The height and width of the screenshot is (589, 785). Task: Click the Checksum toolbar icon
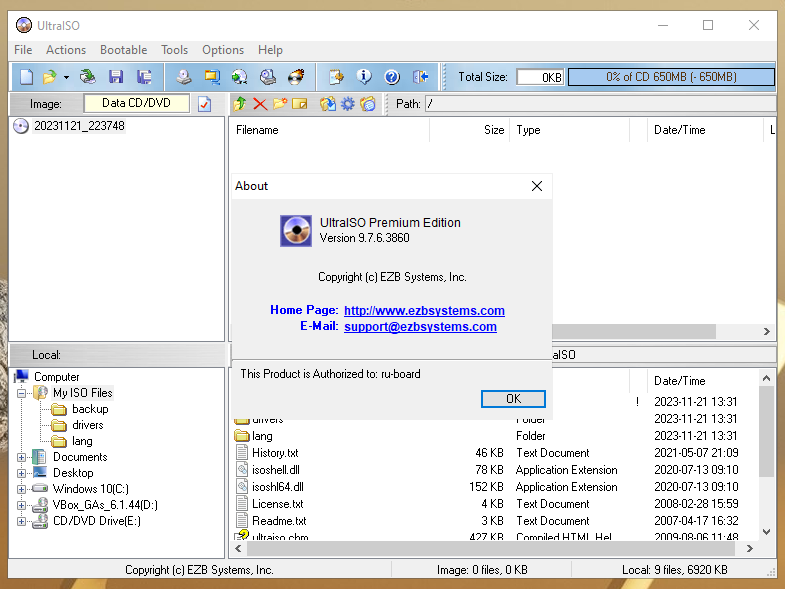tap(336, 77)
